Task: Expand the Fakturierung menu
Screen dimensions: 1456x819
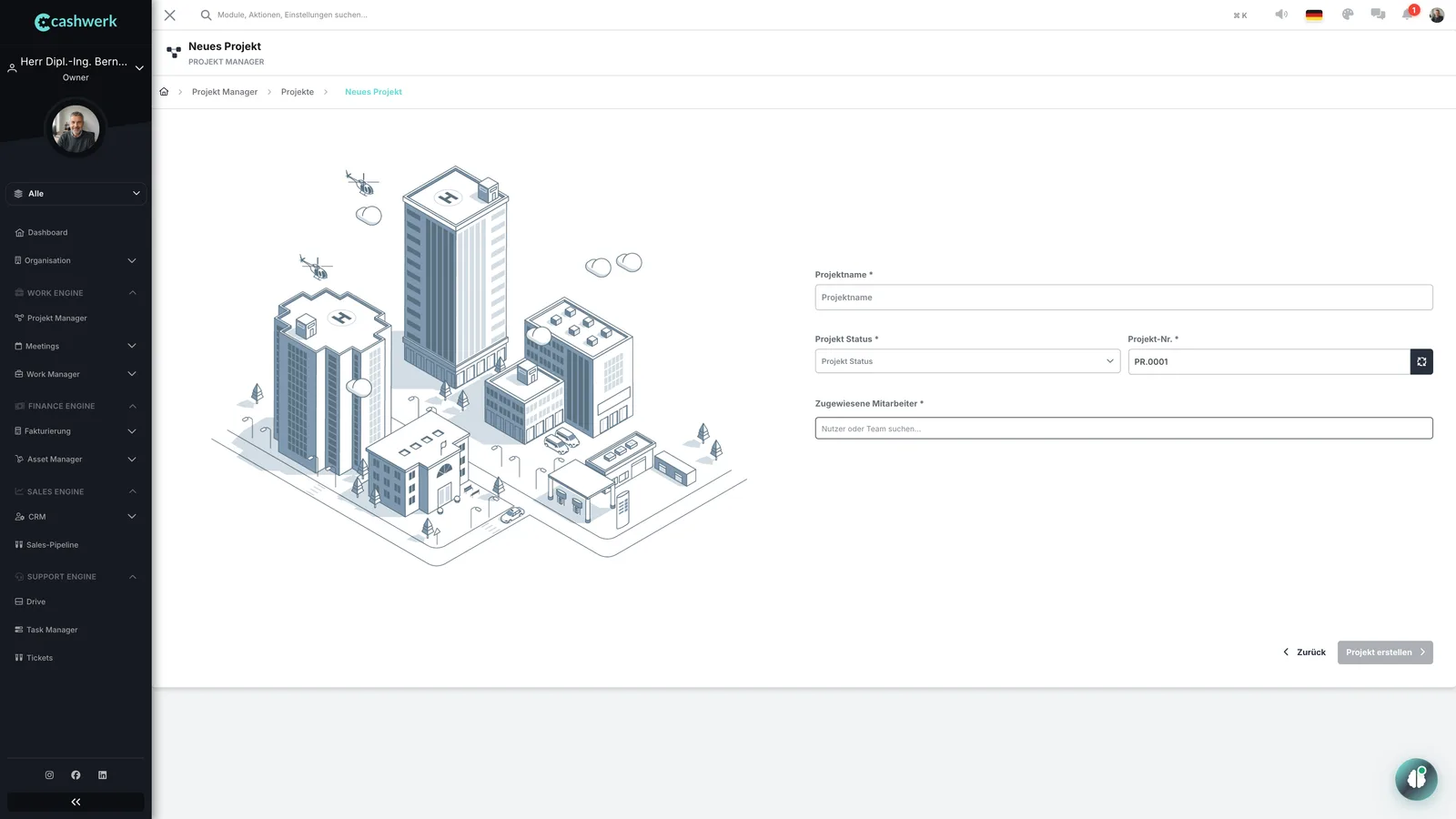Action: point(76,431)
